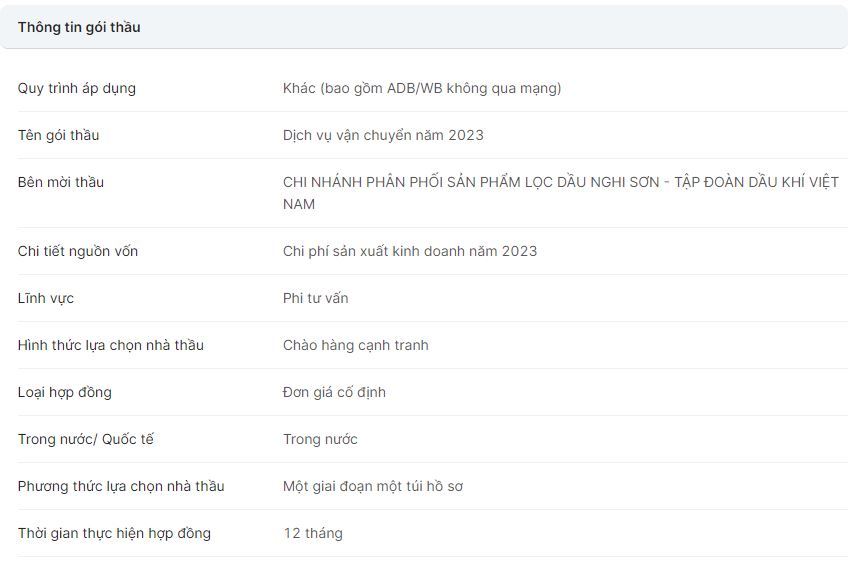Click the "Trong nước/ Quốc tế" label
Image resolution: width=857 pixels, height=573 pixels.
(86, 439)
